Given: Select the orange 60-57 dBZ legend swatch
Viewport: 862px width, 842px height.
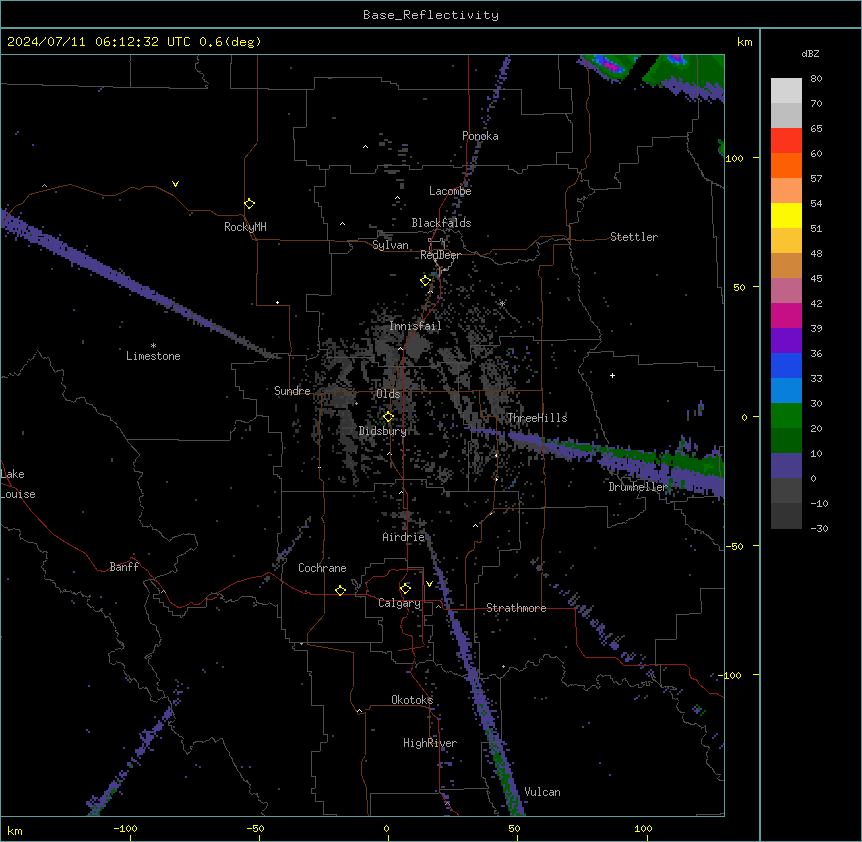Looking at the screenshot, I should [786, 166].
